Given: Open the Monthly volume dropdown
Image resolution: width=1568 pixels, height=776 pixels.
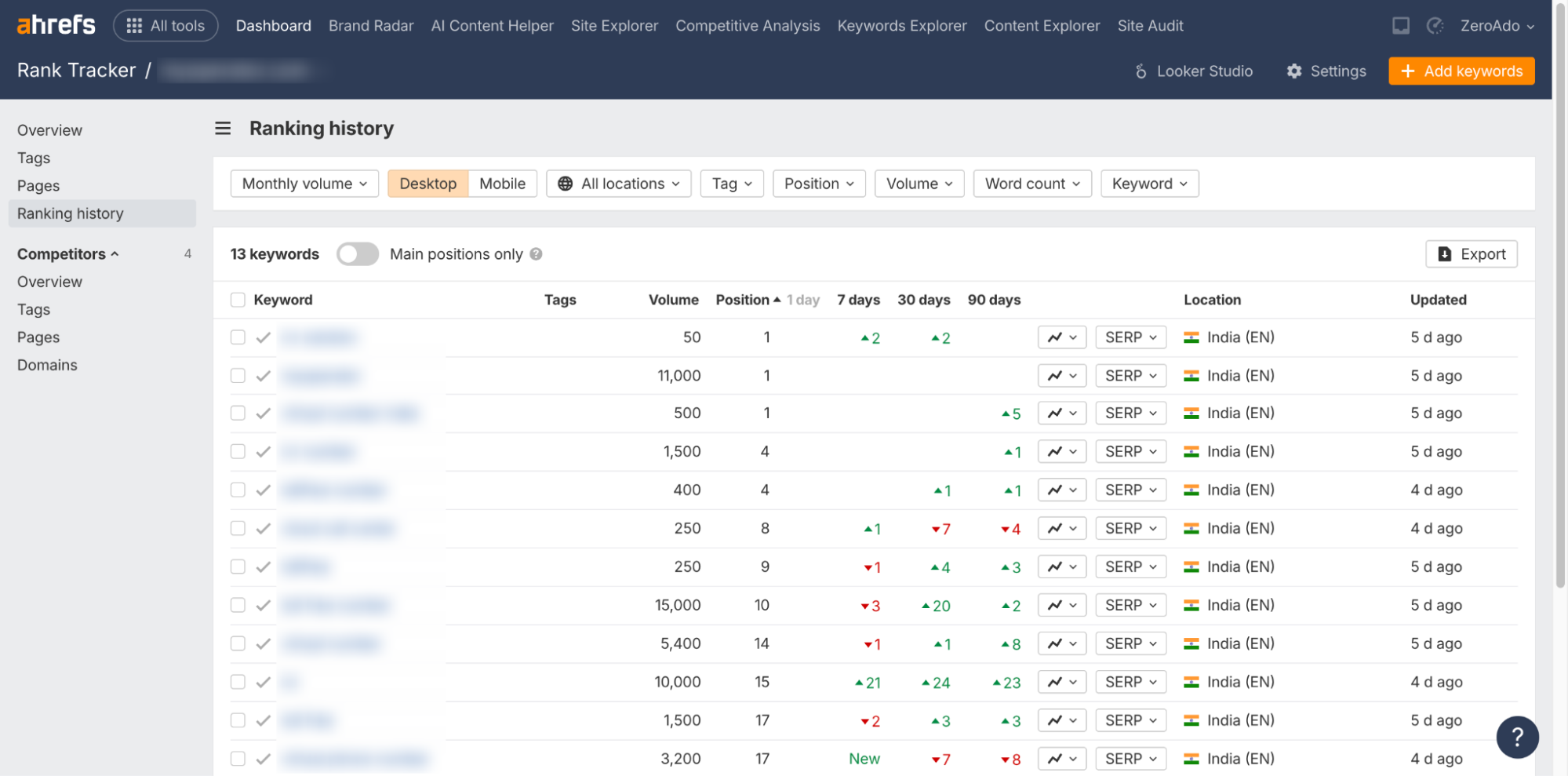Looking at the screenshot, I should tap(304, 184).
